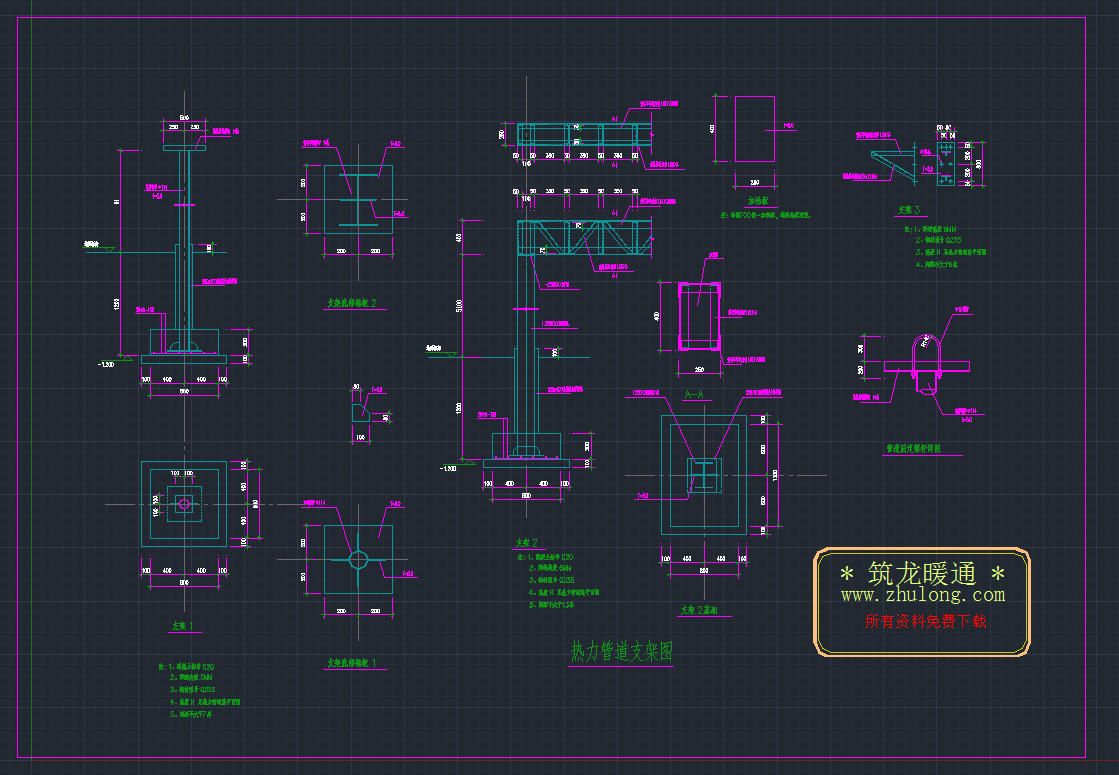Select the triangular bracket in 支架 3 detail
Viewport: 1119px width, 775px height.
[892, 163]
